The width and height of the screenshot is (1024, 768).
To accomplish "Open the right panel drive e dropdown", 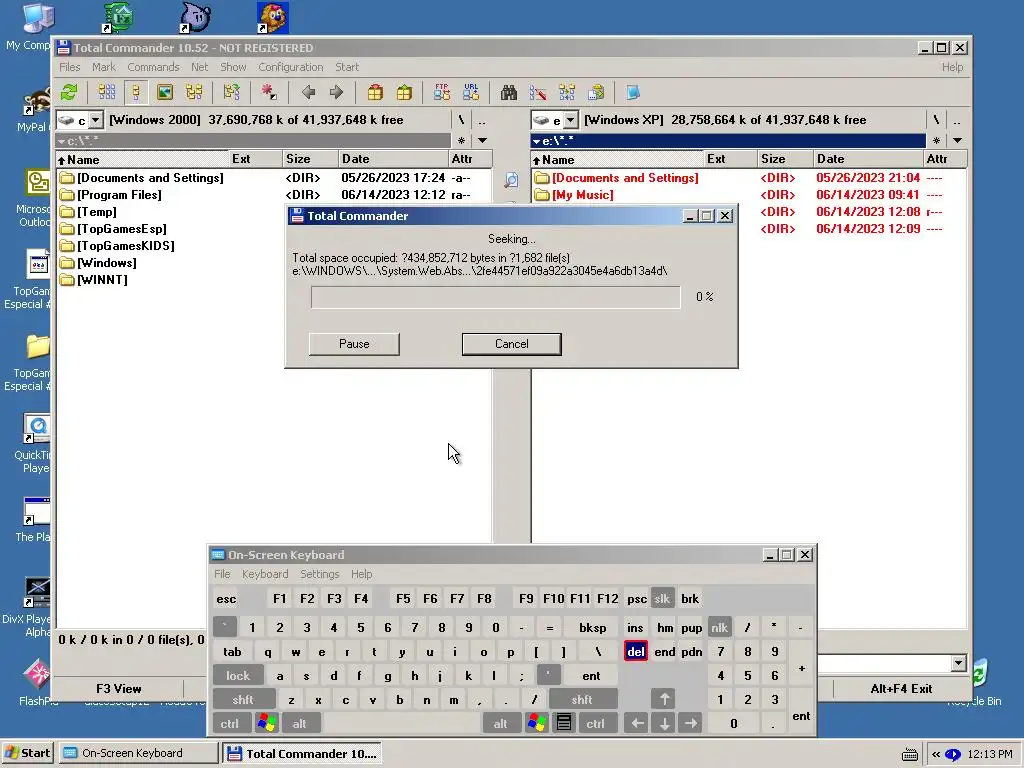I will coord(571,120).
